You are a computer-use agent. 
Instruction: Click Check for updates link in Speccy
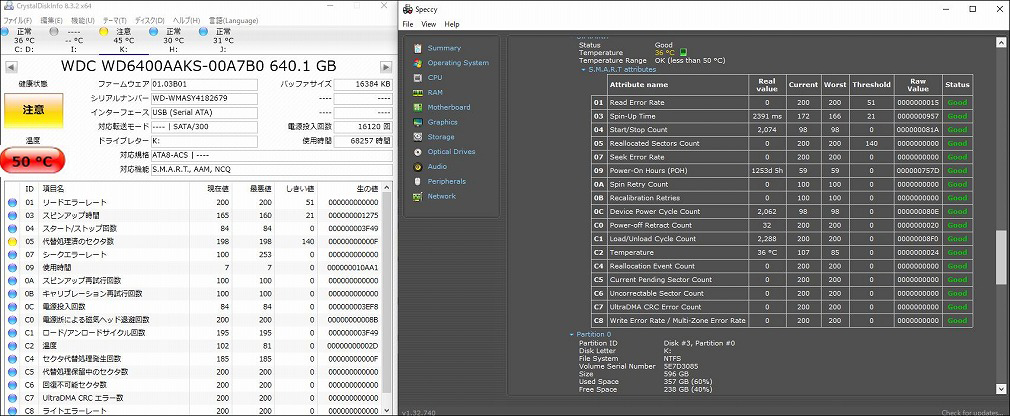click(x=971, y=413)
